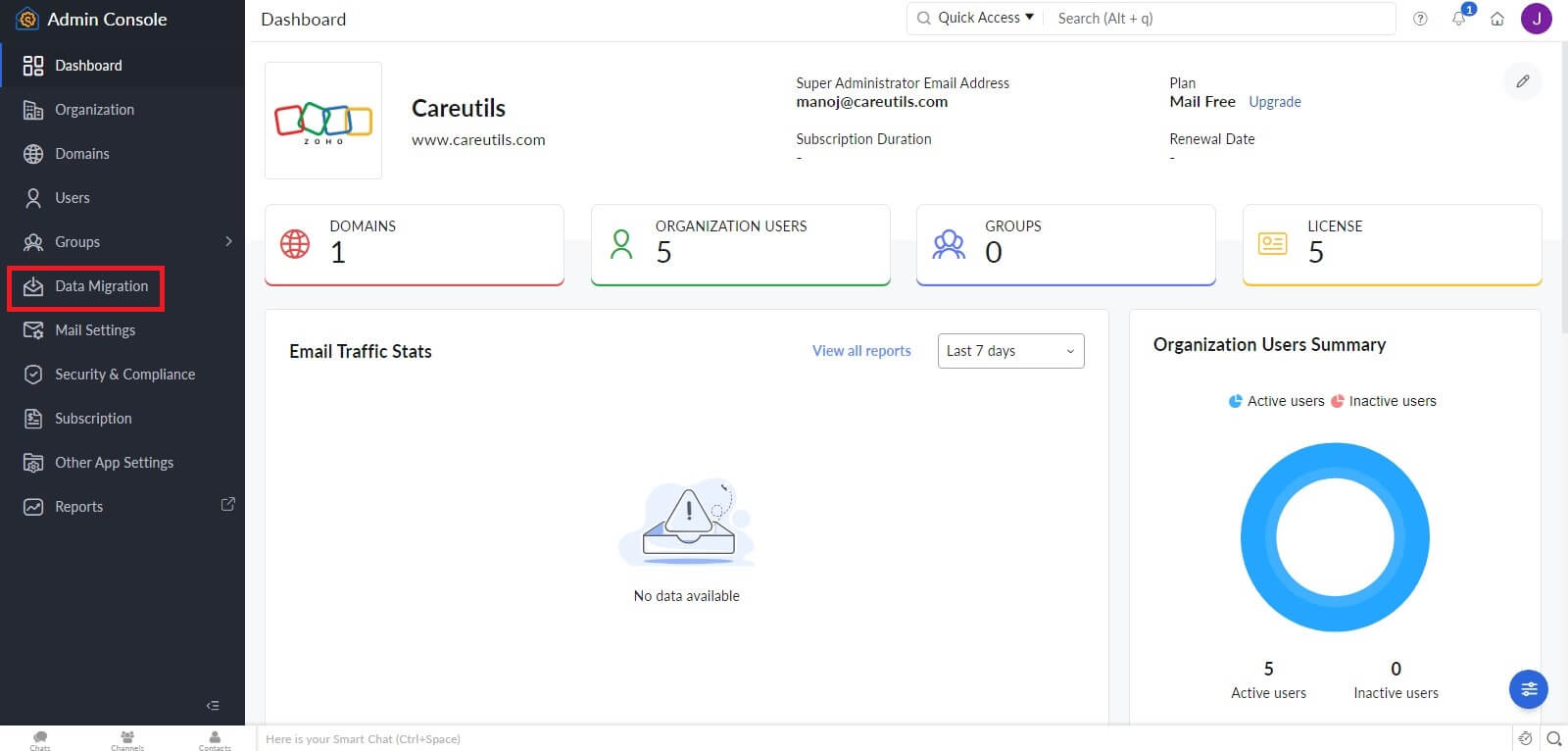Viewport: 1568px width, 751px height.
Task: Click the Mail Settings envelope icon
Action: (33, 330)
